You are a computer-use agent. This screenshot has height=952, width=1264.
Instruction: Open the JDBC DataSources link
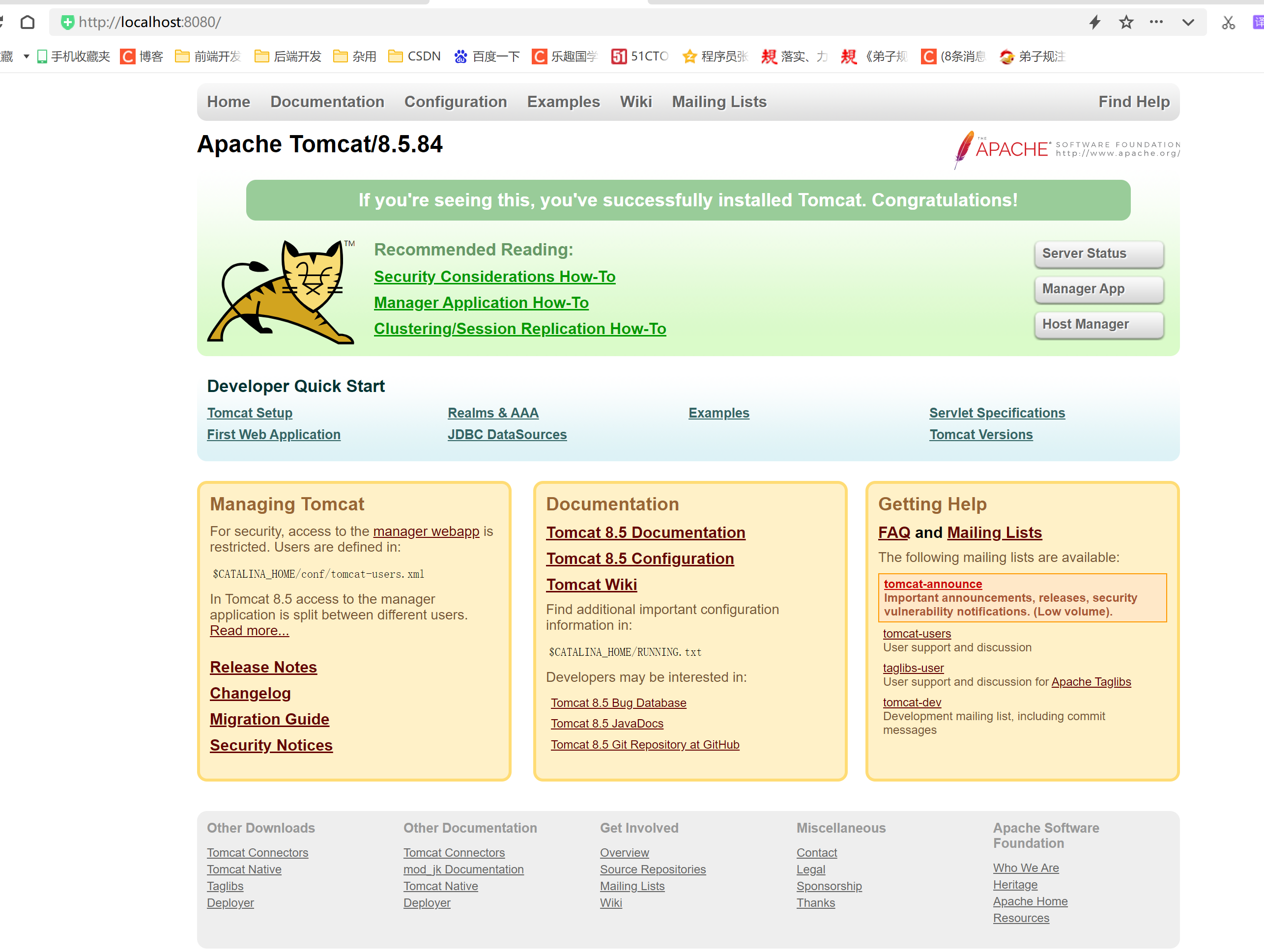tap(508, 435)
